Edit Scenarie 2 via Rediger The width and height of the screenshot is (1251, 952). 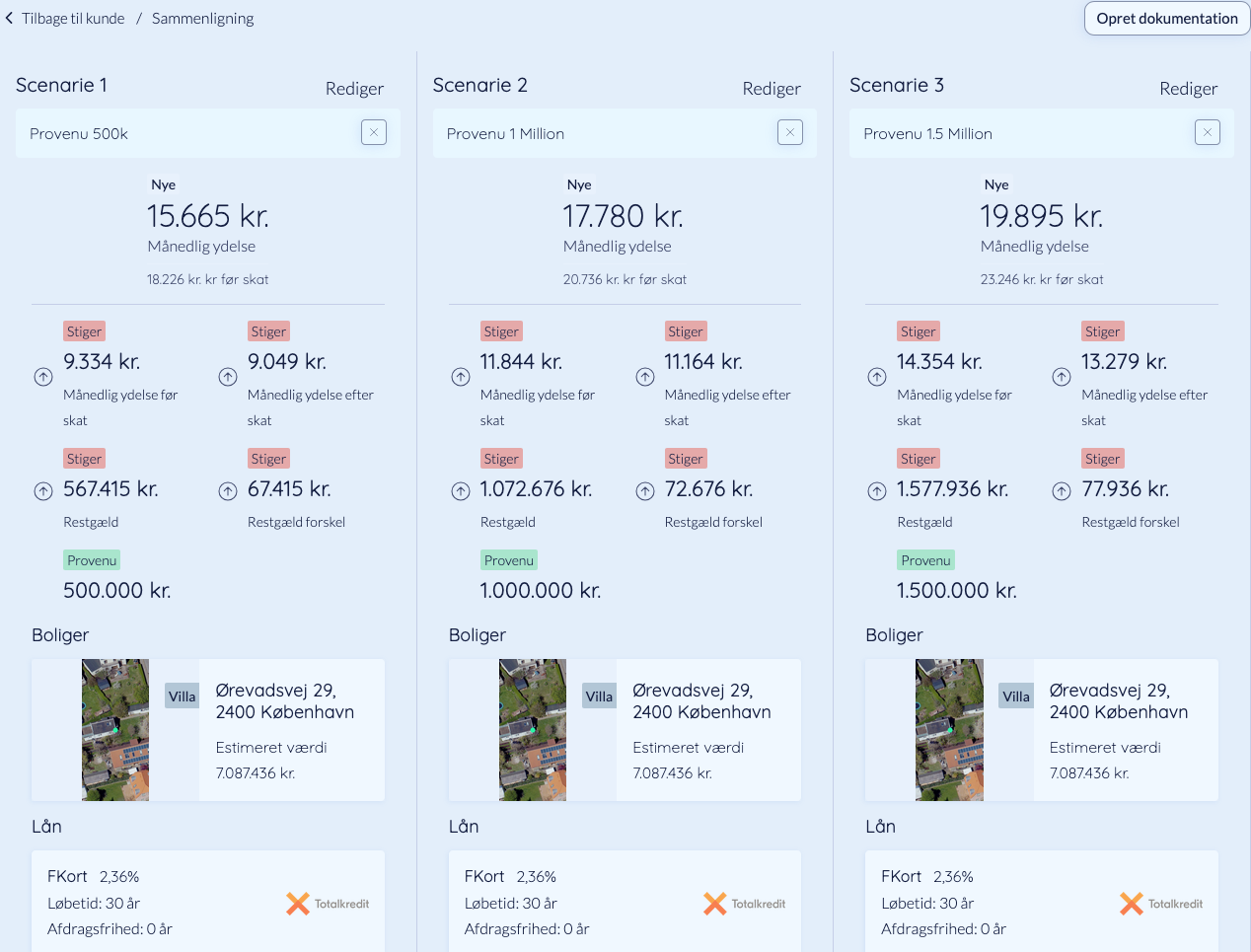click(772, 89)
